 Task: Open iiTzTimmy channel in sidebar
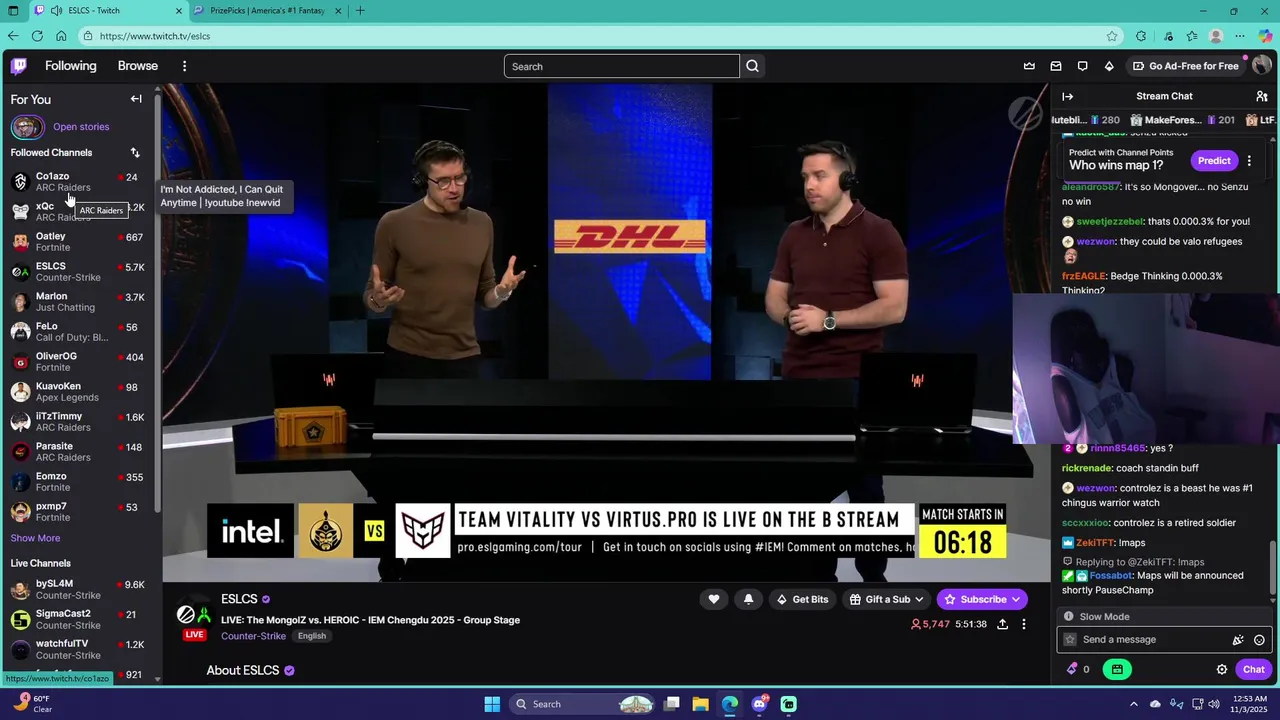(78, 422)
